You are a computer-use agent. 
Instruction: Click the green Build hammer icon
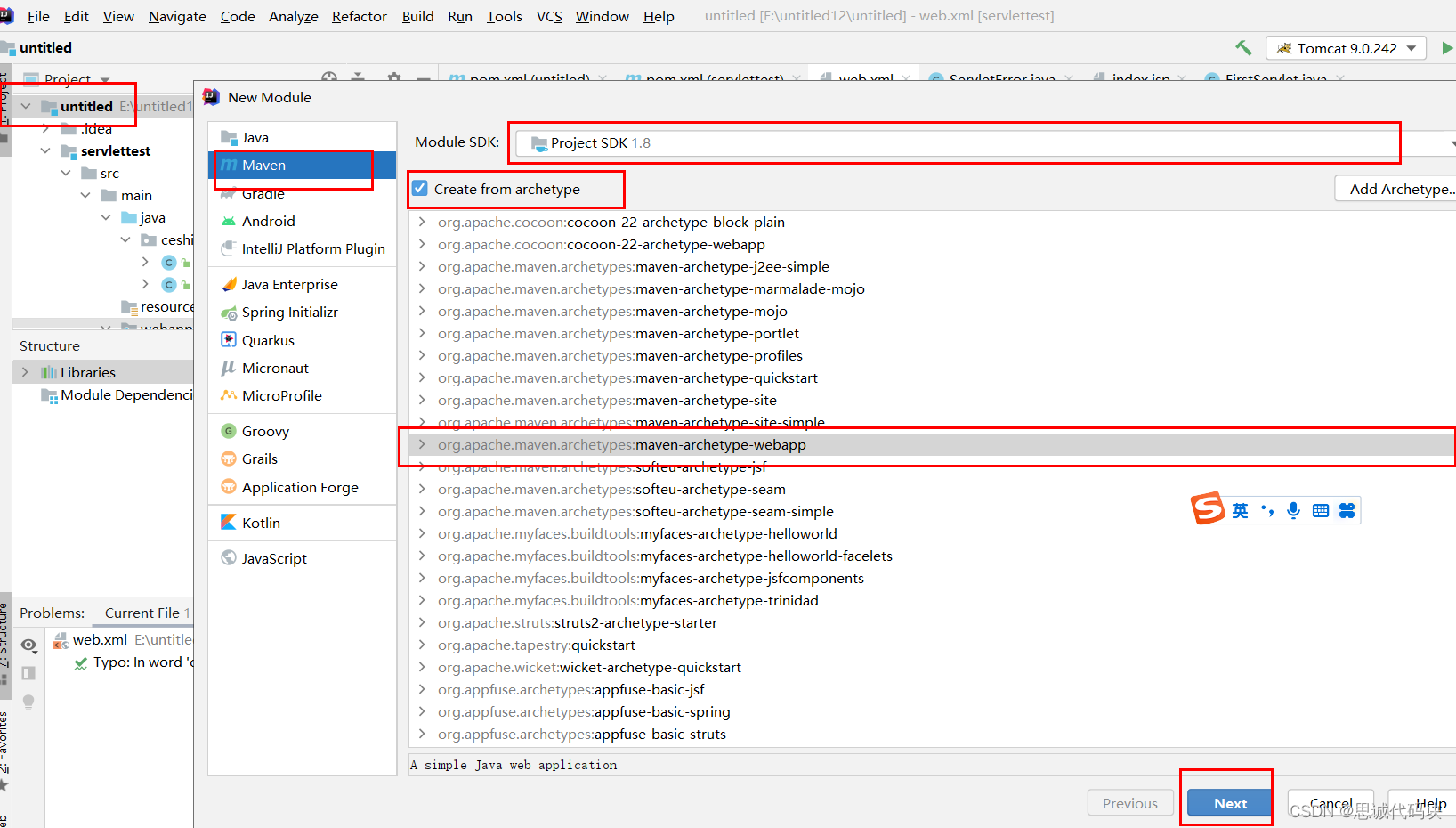(x=1243, y=48)
